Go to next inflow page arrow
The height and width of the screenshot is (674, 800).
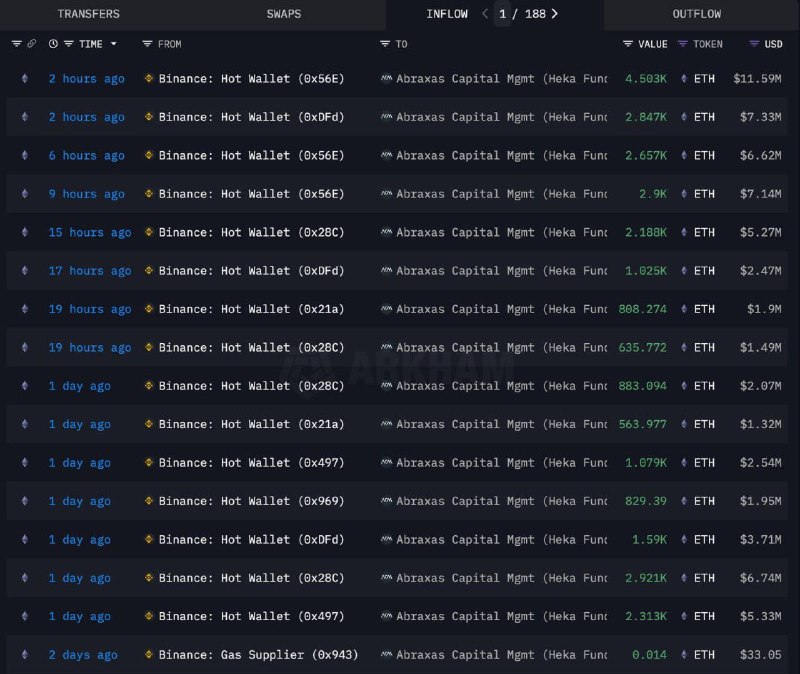point(555,14)
